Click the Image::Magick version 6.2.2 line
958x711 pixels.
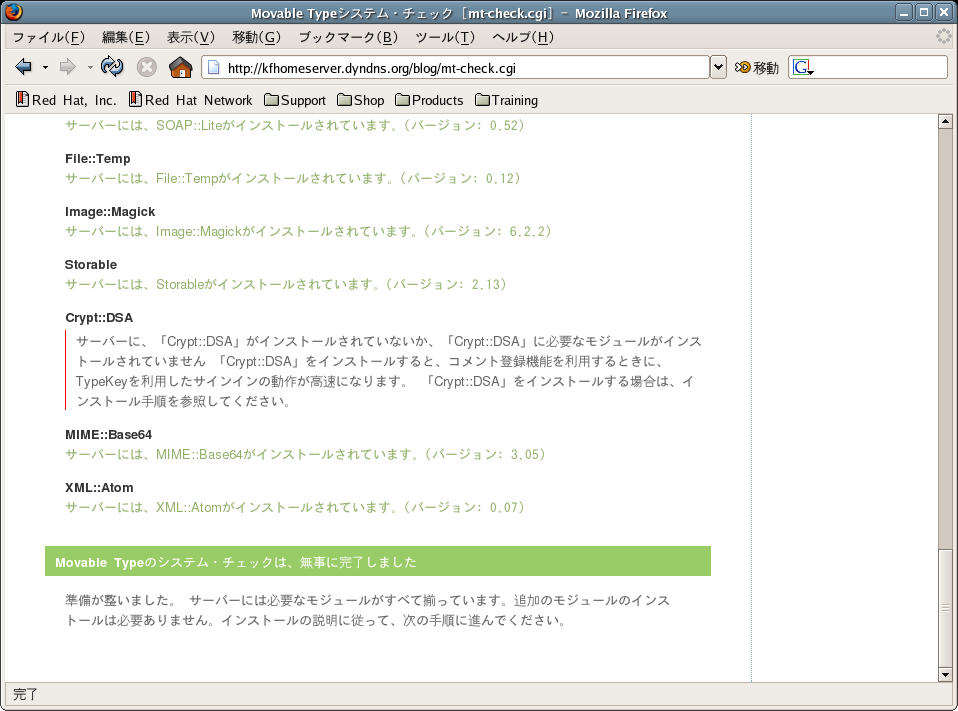309,232
